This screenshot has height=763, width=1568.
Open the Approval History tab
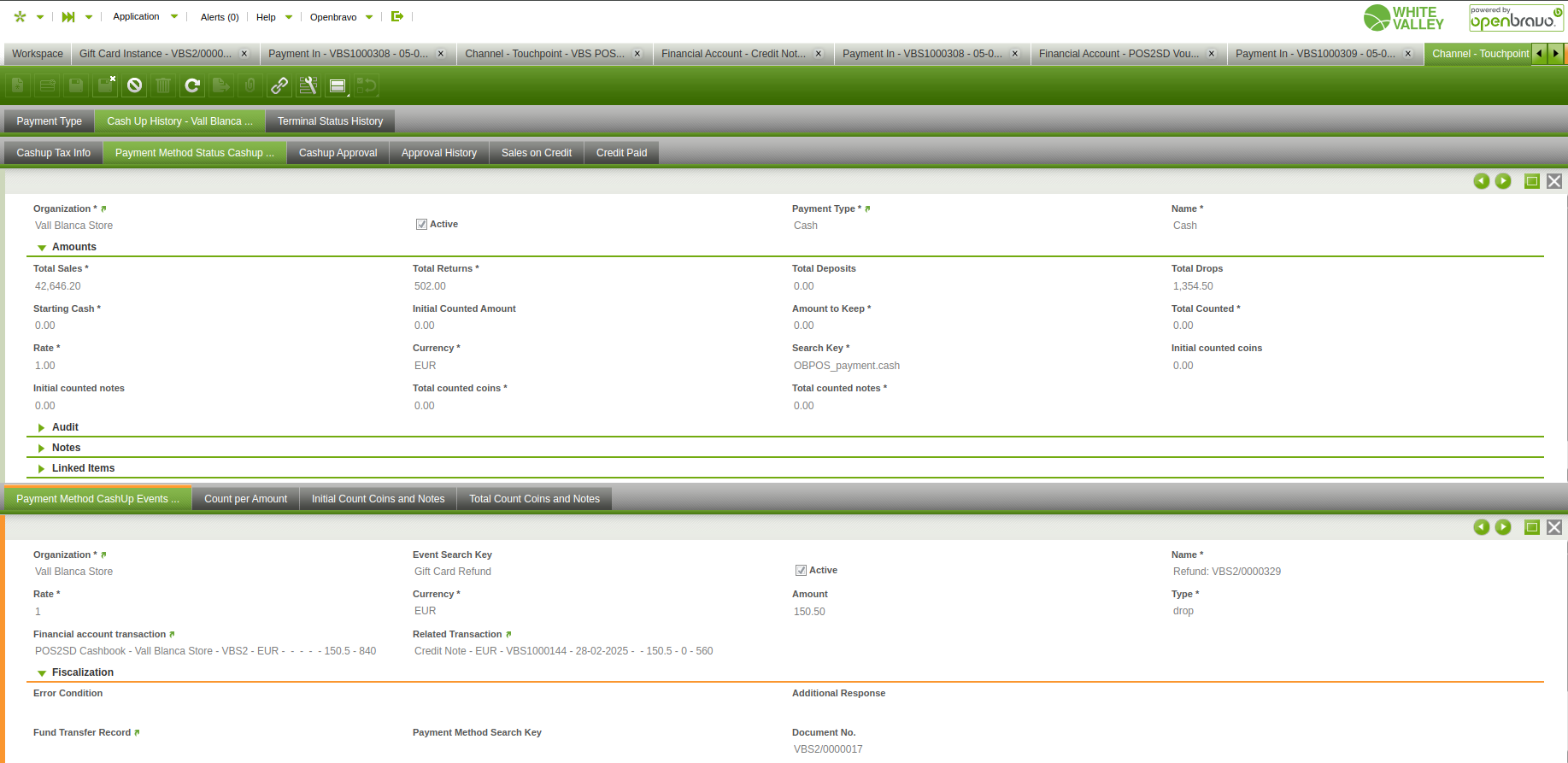tap(439, 153)
